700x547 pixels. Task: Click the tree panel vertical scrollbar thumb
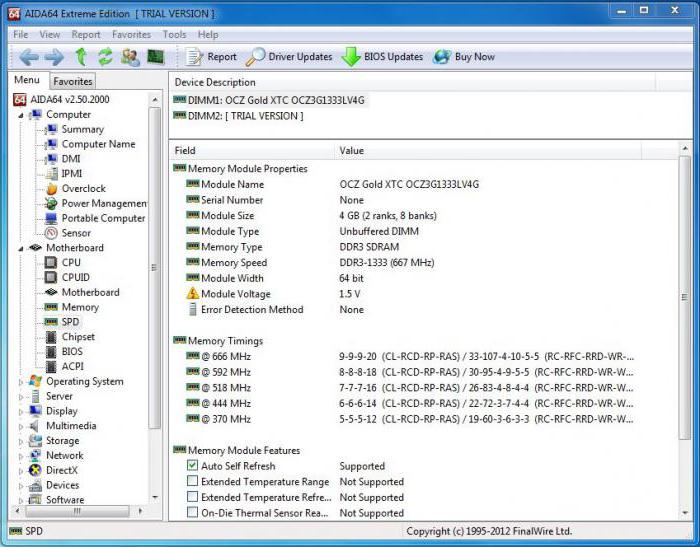click(154, 268)
